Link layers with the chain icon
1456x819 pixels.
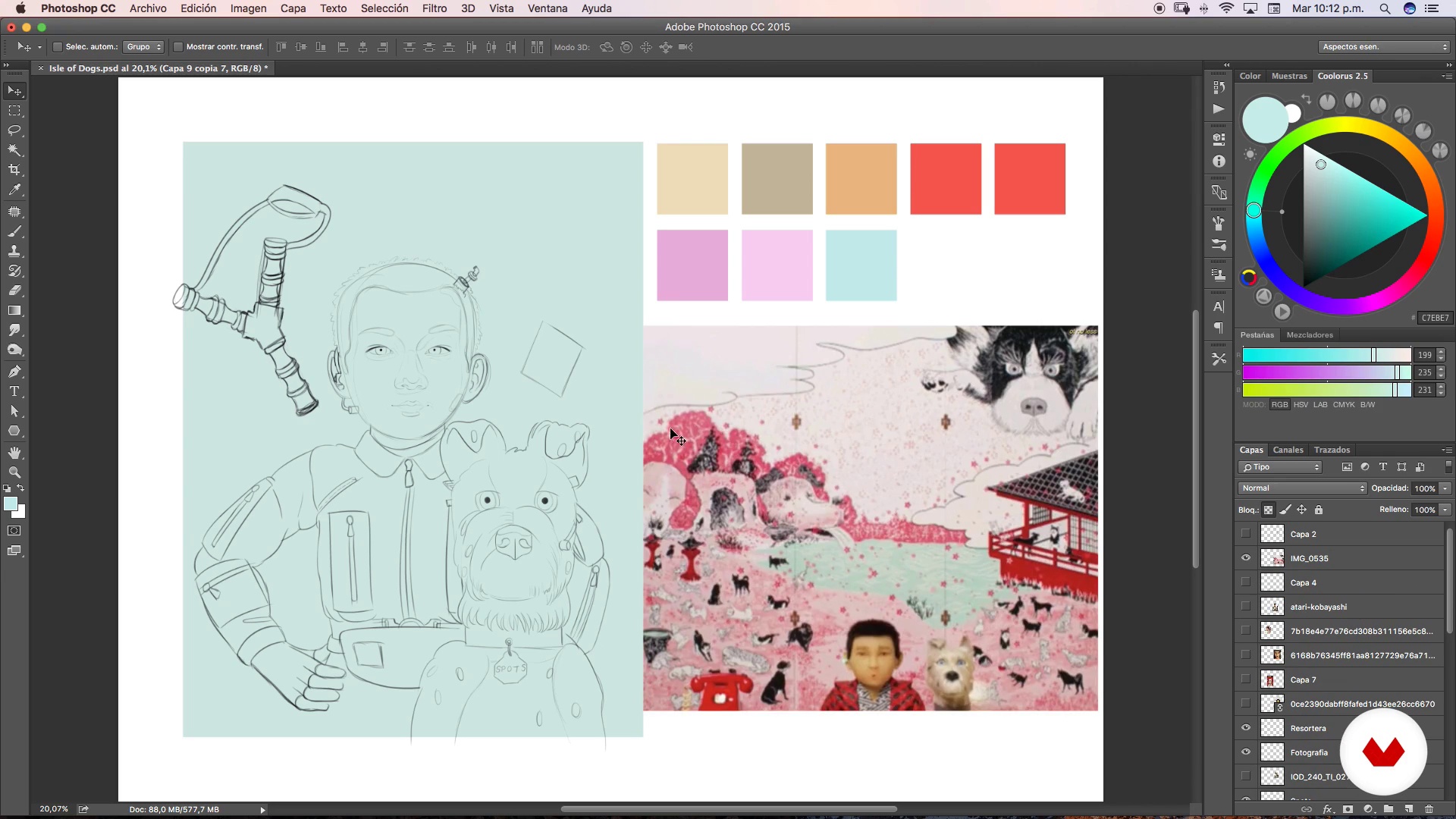point(1307,809)
